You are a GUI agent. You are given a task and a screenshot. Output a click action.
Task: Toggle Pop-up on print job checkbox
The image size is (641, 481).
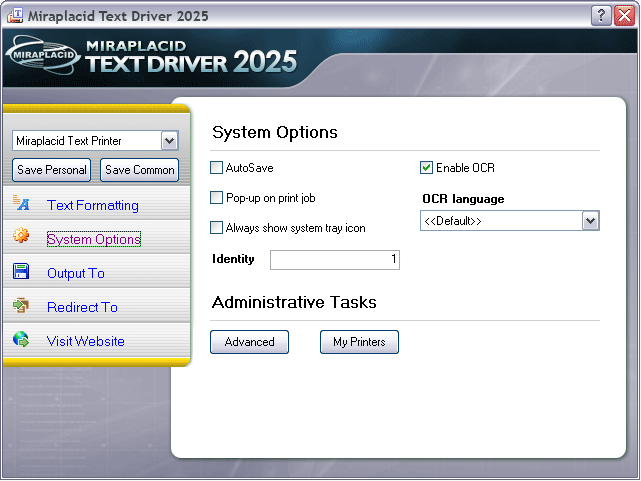[216, 198]
